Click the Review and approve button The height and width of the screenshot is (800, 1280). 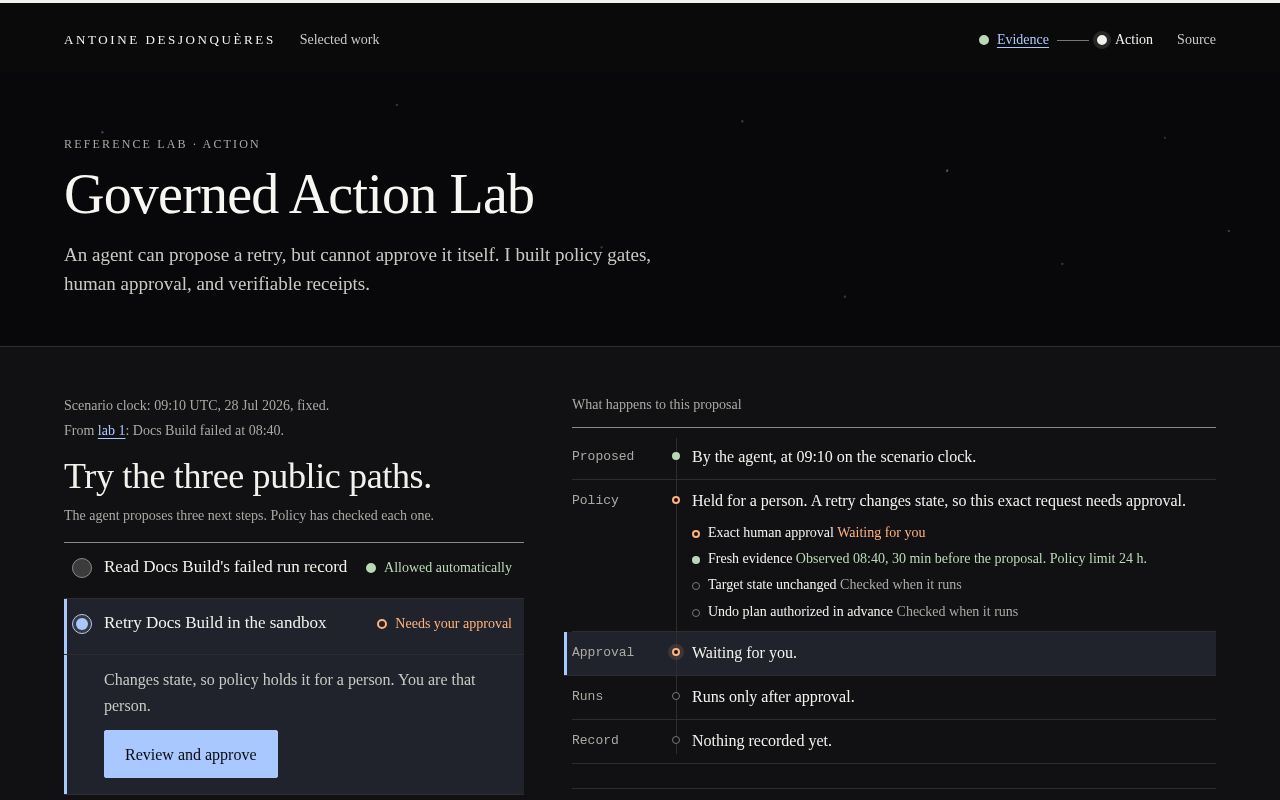click(191, 754)
